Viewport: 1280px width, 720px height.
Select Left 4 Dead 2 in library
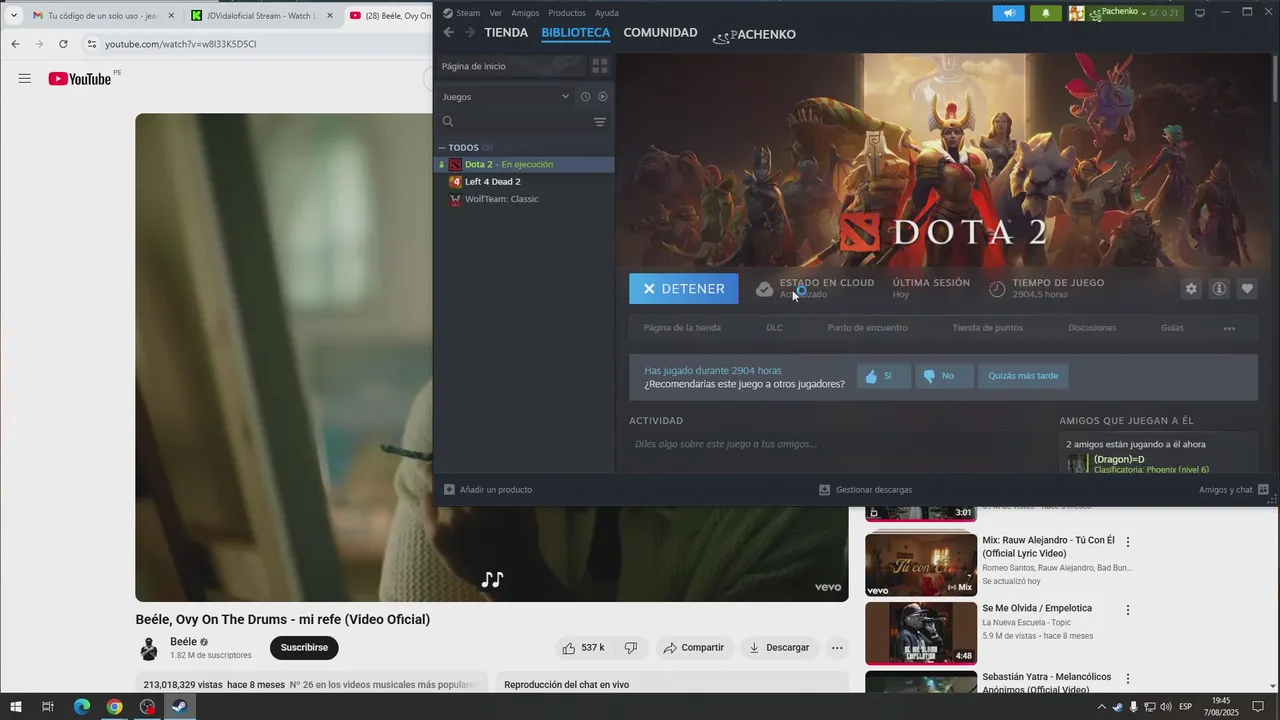[492, 182]
